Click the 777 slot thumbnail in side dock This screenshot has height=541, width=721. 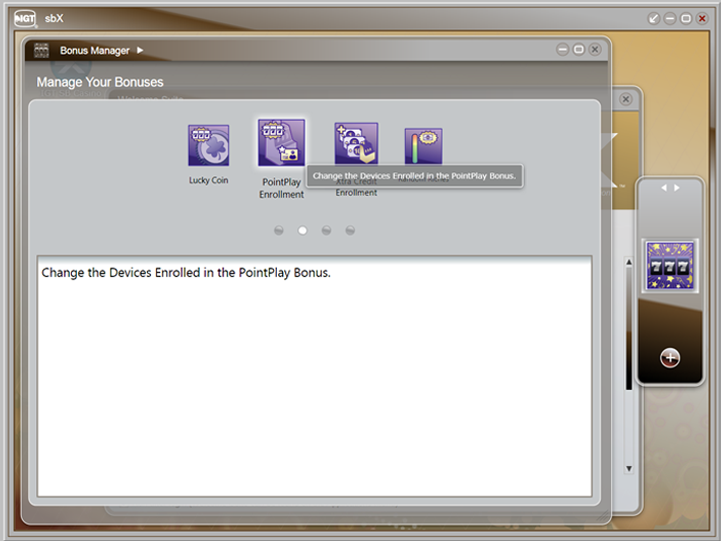point(670,266)
